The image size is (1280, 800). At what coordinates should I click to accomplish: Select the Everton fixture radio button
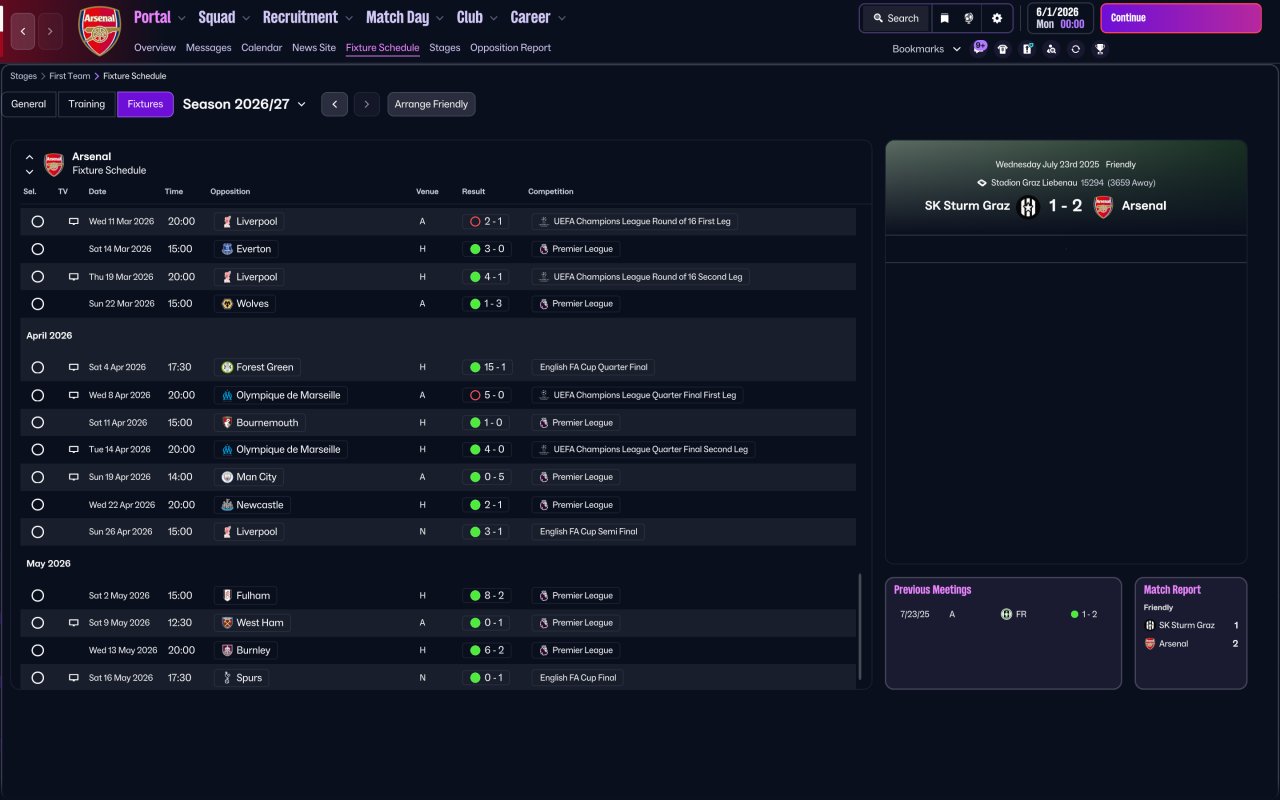point(38,249)
